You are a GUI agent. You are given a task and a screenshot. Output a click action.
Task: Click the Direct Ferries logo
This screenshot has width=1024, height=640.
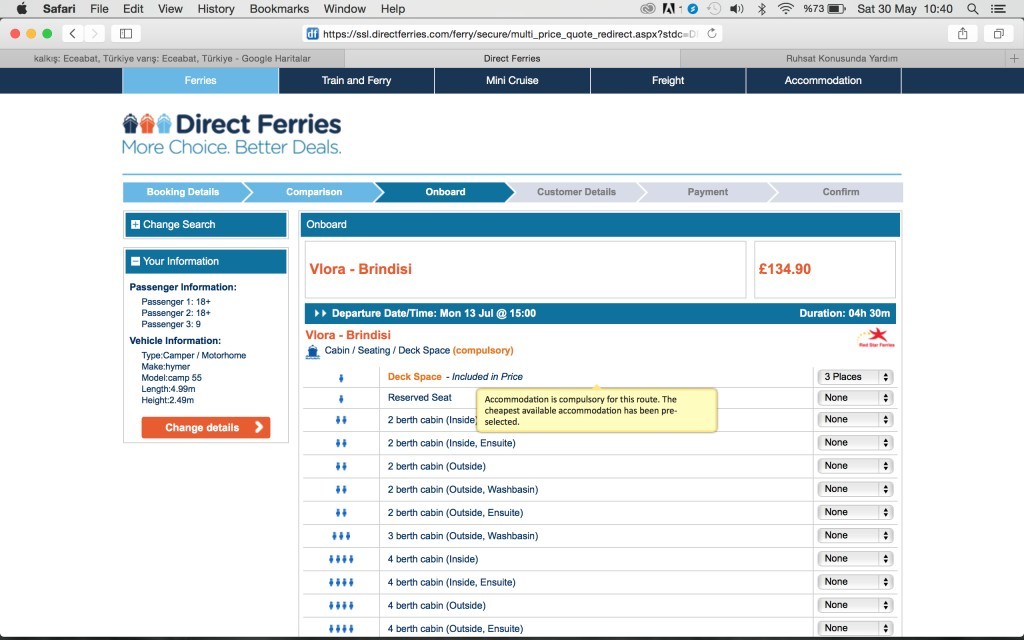point(232,134)
